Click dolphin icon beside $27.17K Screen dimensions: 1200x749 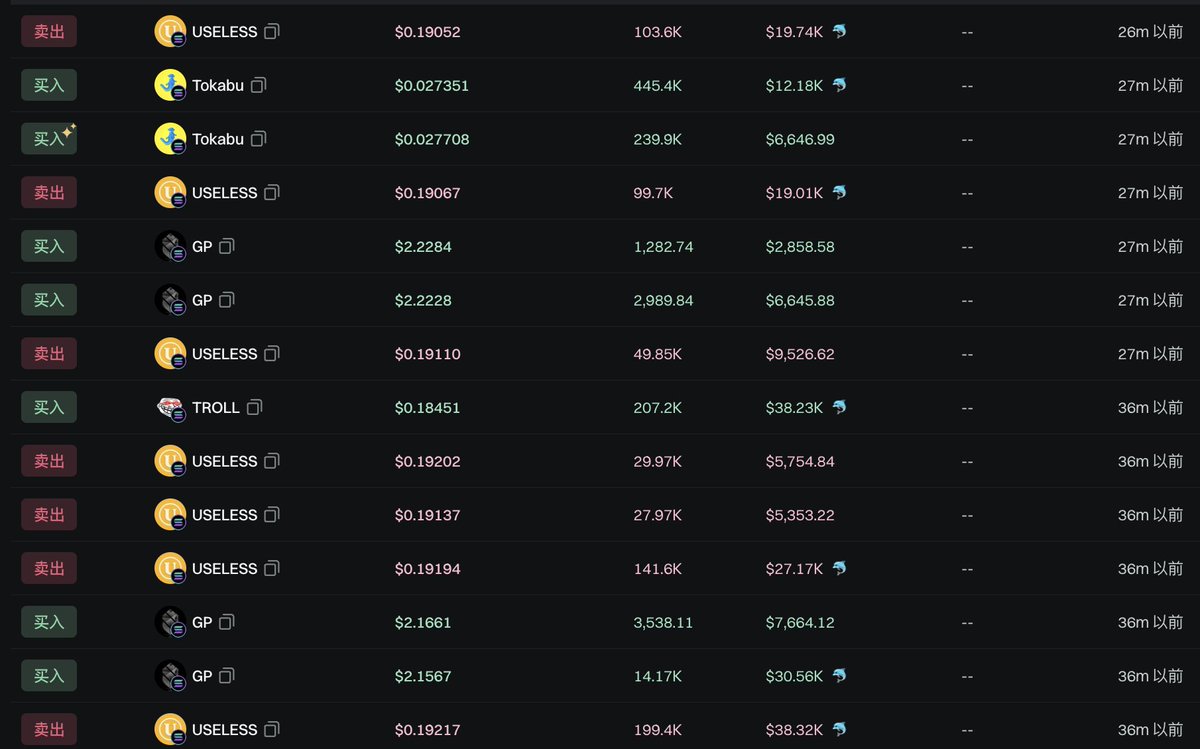coord(840,568)
